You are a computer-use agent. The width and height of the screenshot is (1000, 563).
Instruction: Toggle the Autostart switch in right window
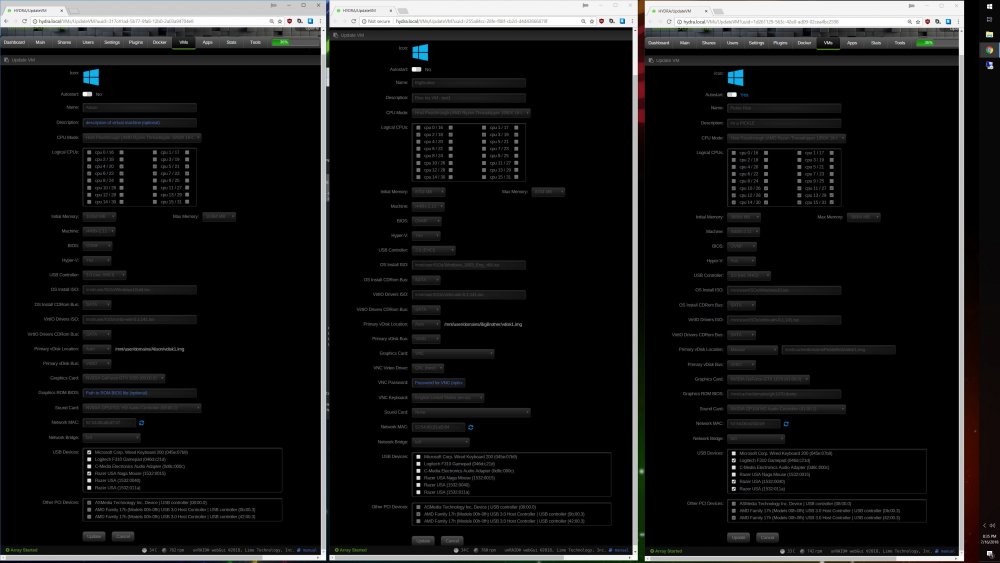732,95
